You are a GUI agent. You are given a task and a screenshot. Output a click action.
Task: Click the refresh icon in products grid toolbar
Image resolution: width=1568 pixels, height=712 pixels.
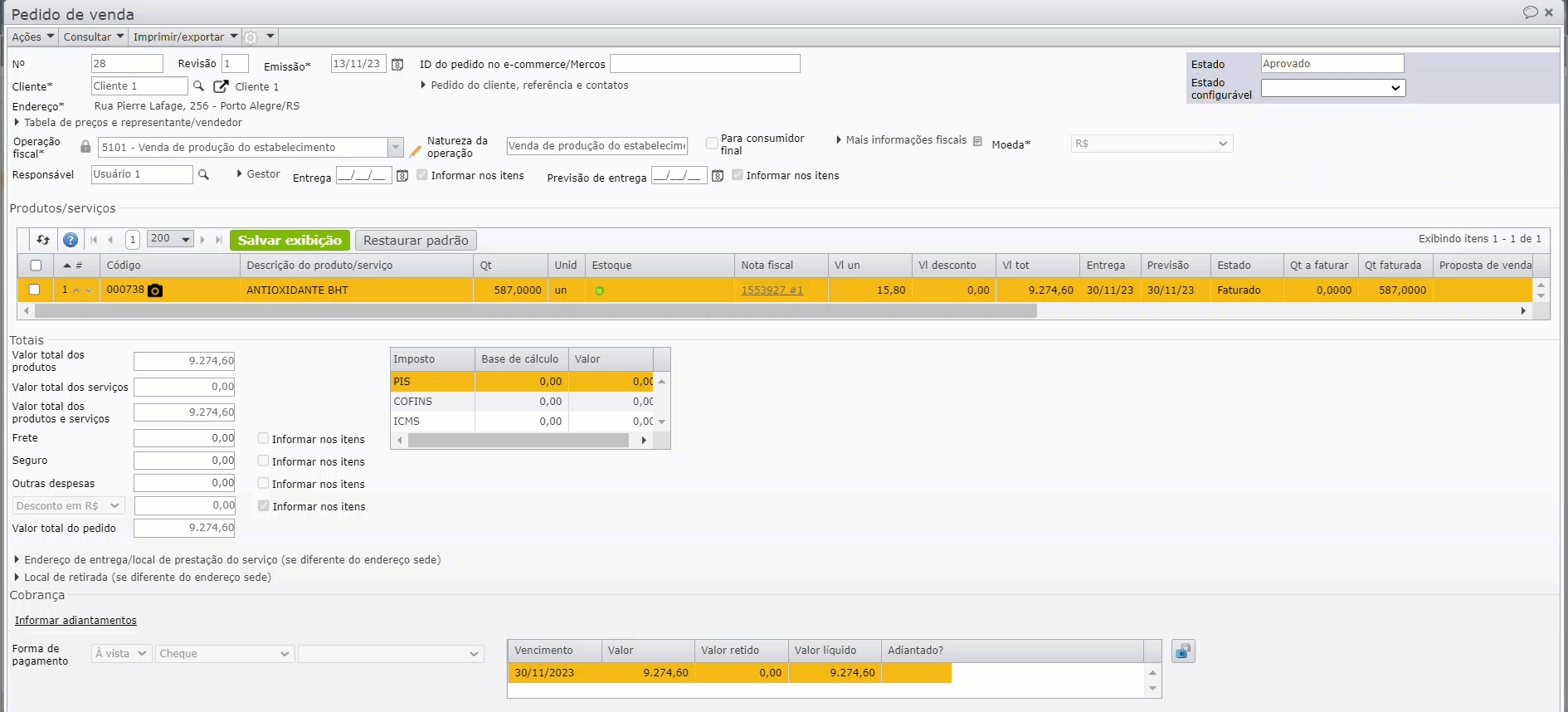point(43,240)
